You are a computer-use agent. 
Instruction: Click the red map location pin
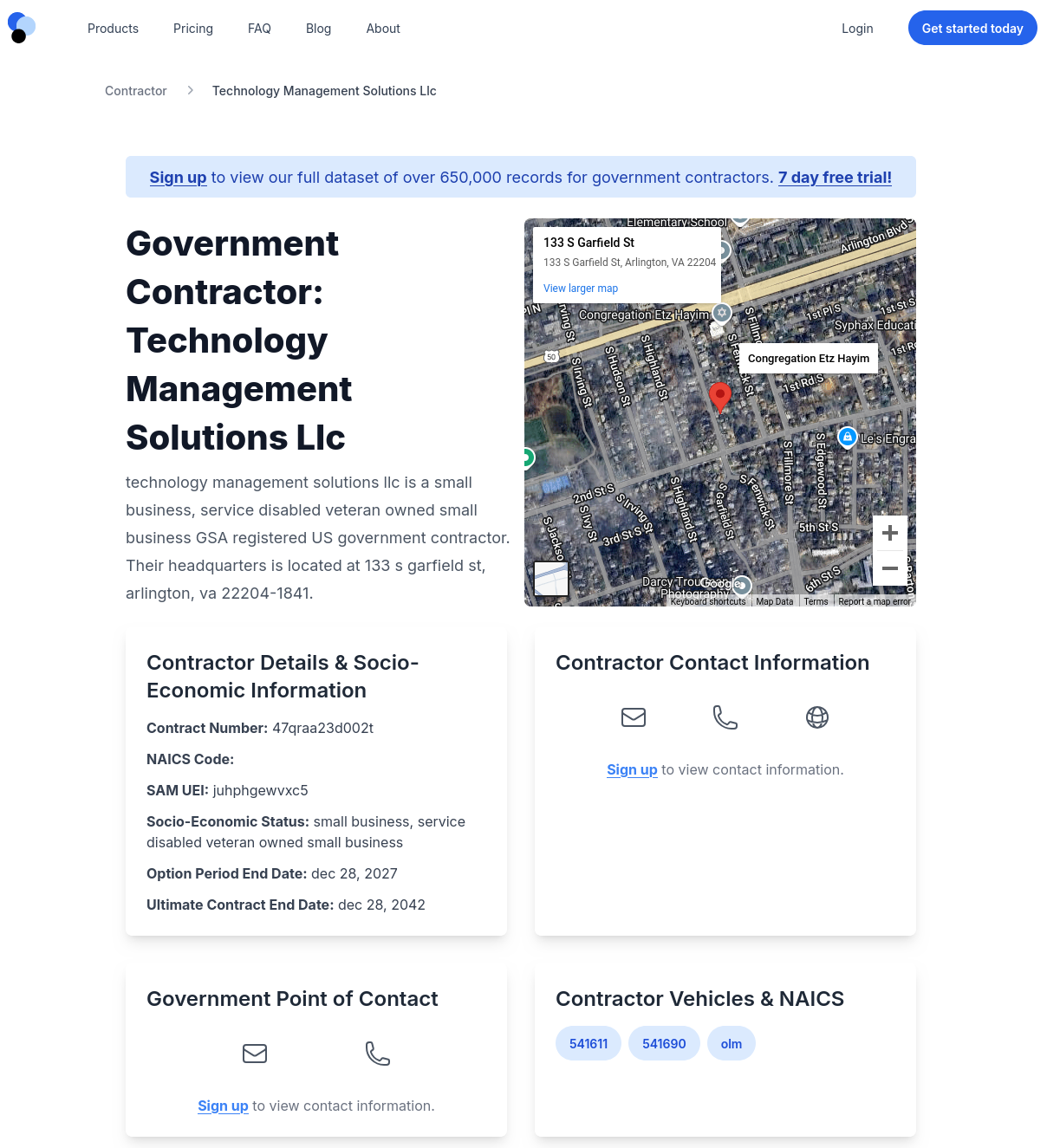[719, 397]
